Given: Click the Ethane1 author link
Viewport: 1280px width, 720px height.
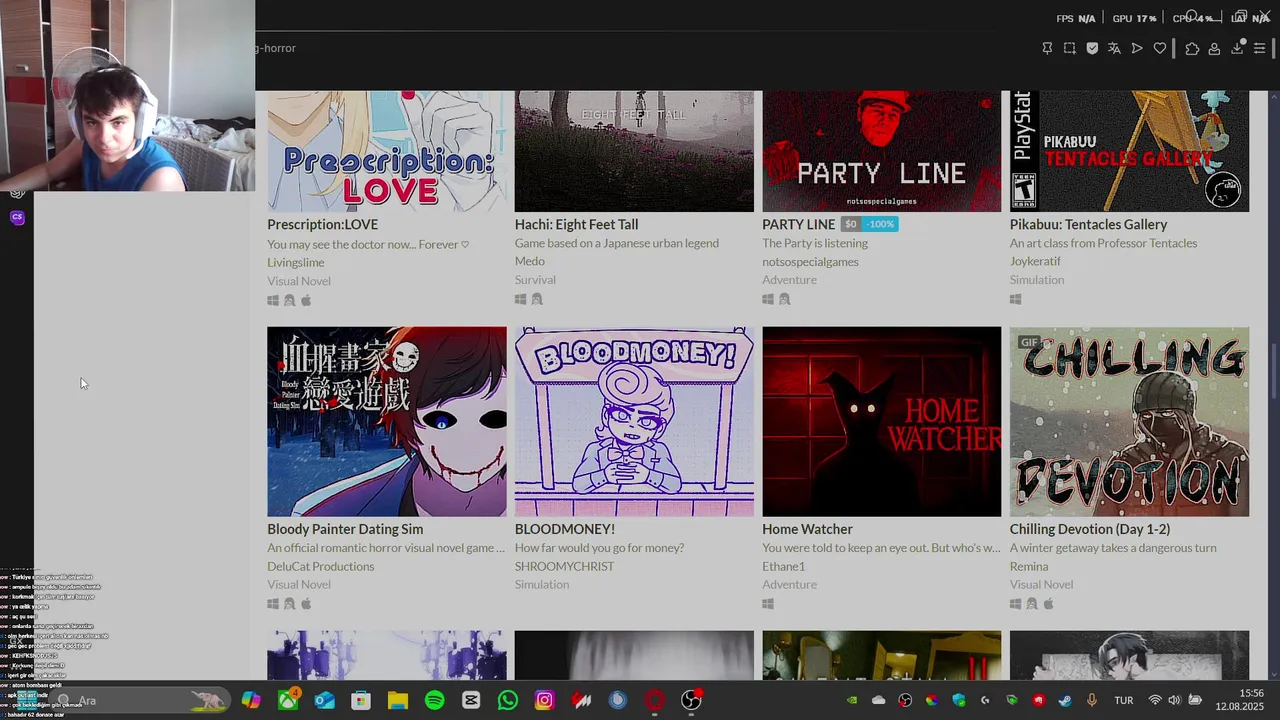Looking at the screenshot, I should pos(783,566).
